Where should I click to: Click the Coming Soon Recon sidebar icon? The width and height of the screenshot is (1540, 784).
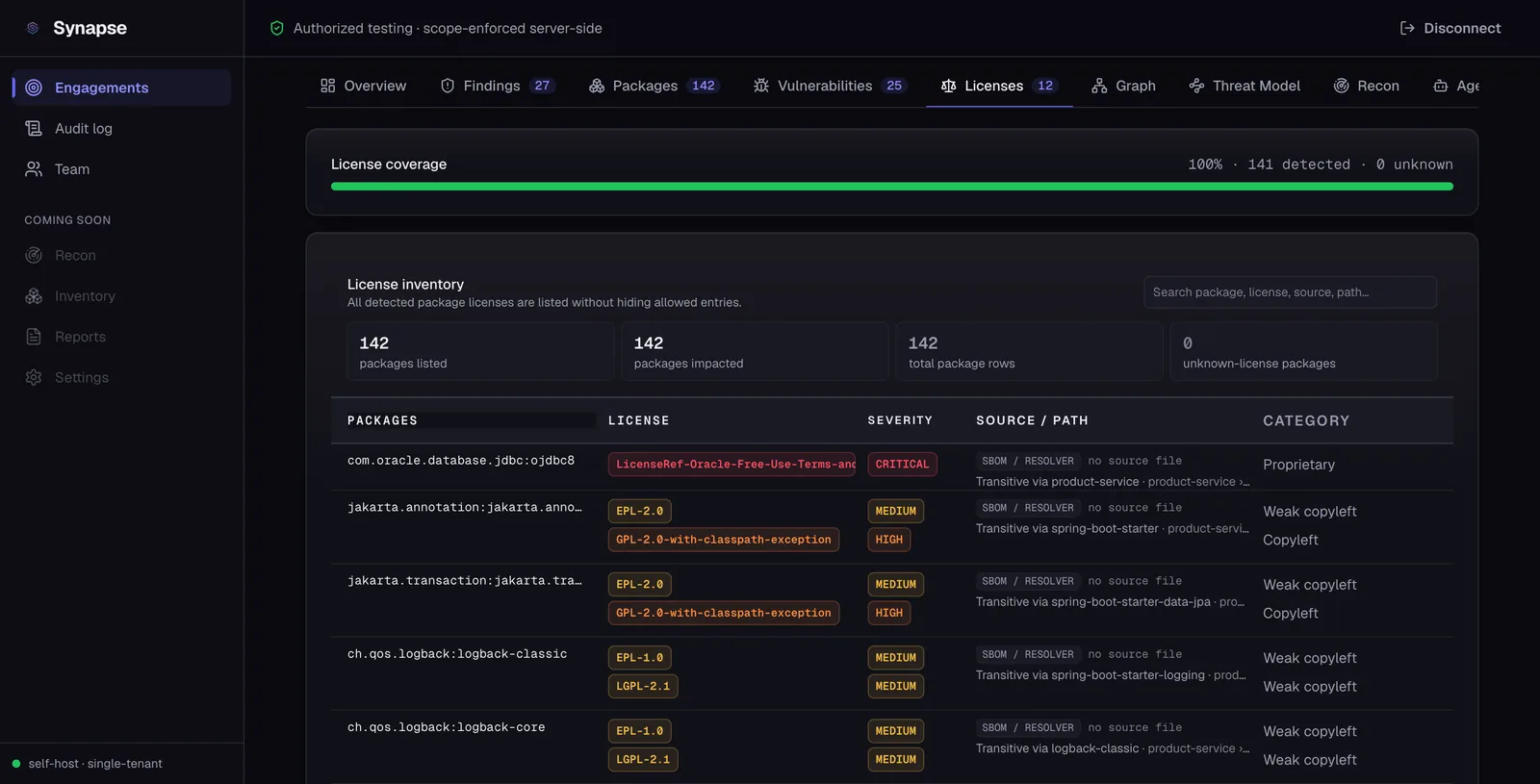34,255
